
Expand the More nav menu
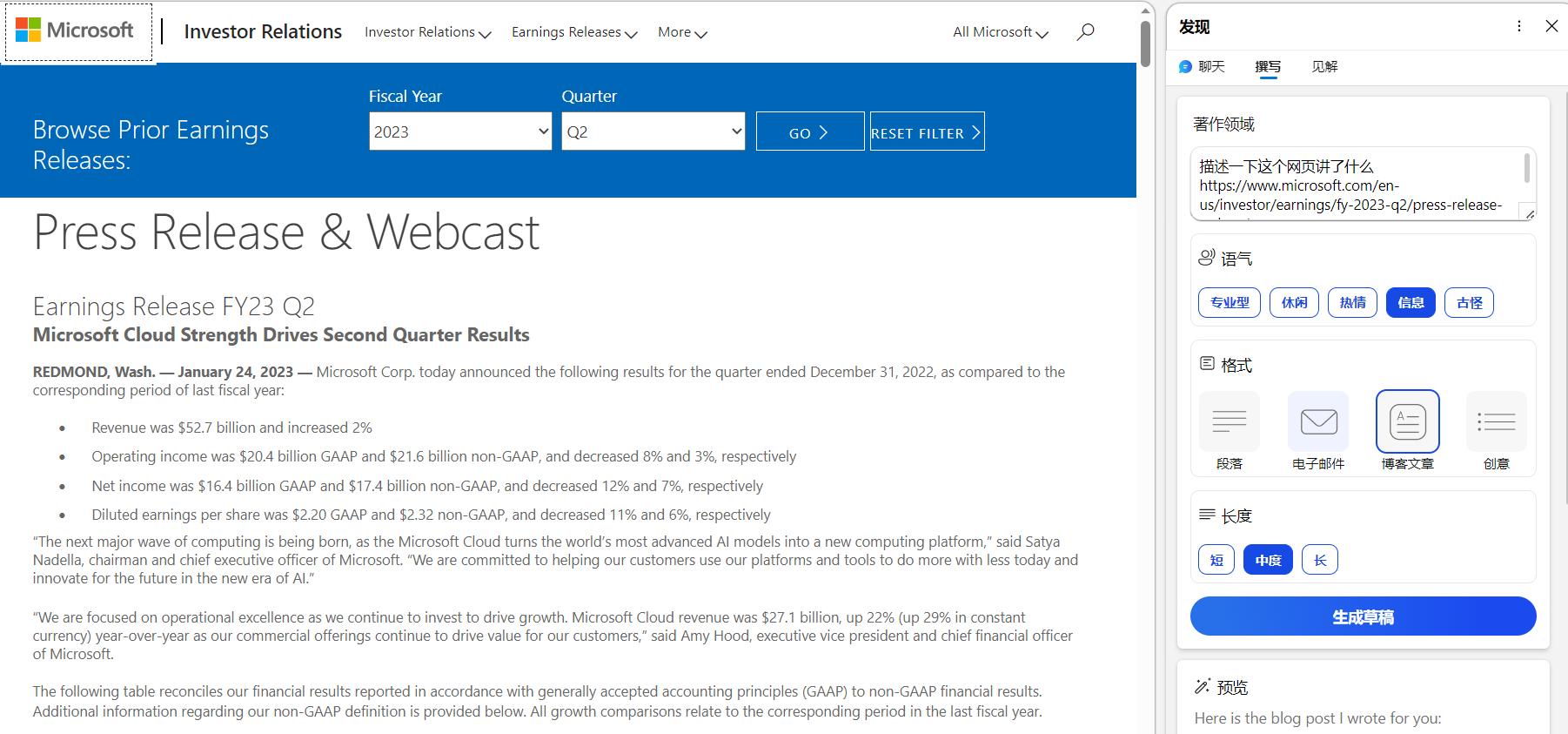[682, 32]
